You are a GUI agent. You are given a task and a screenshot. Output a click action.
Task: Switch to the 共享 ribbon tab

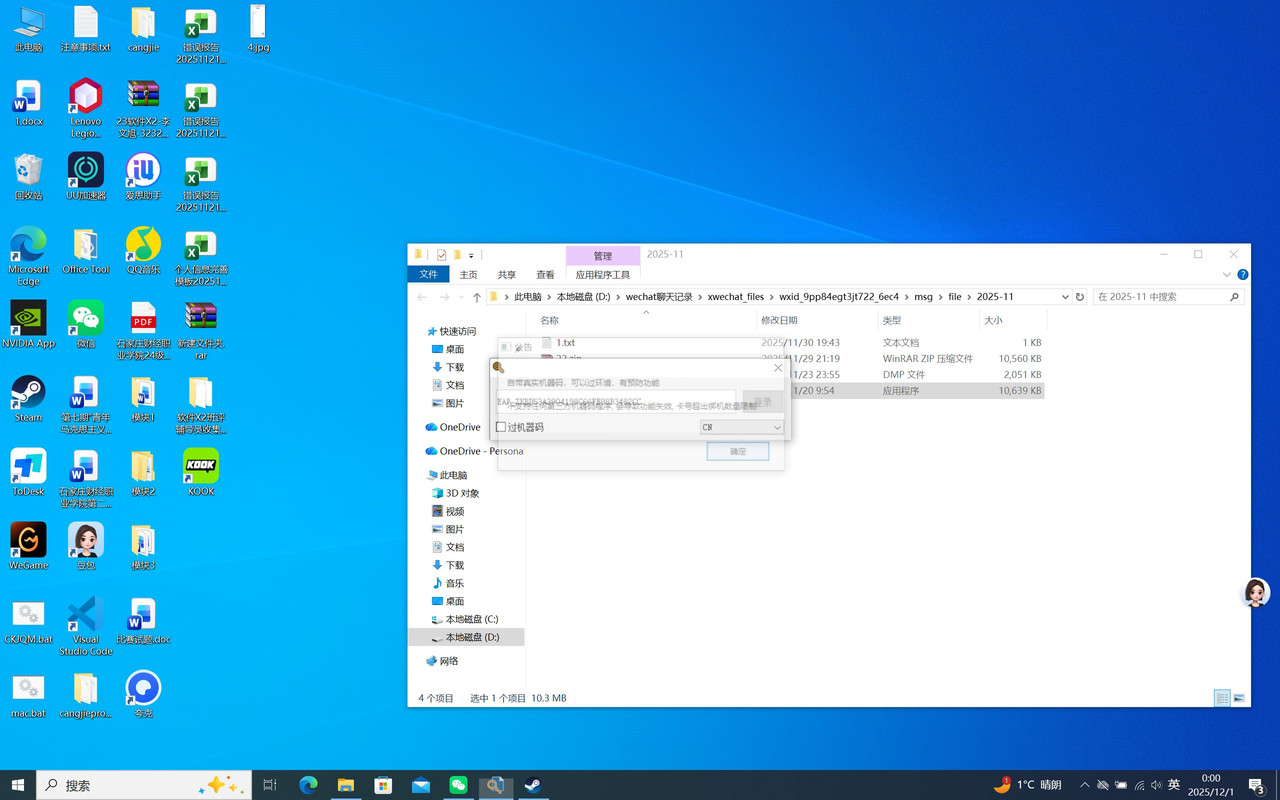tap(507, 274)
